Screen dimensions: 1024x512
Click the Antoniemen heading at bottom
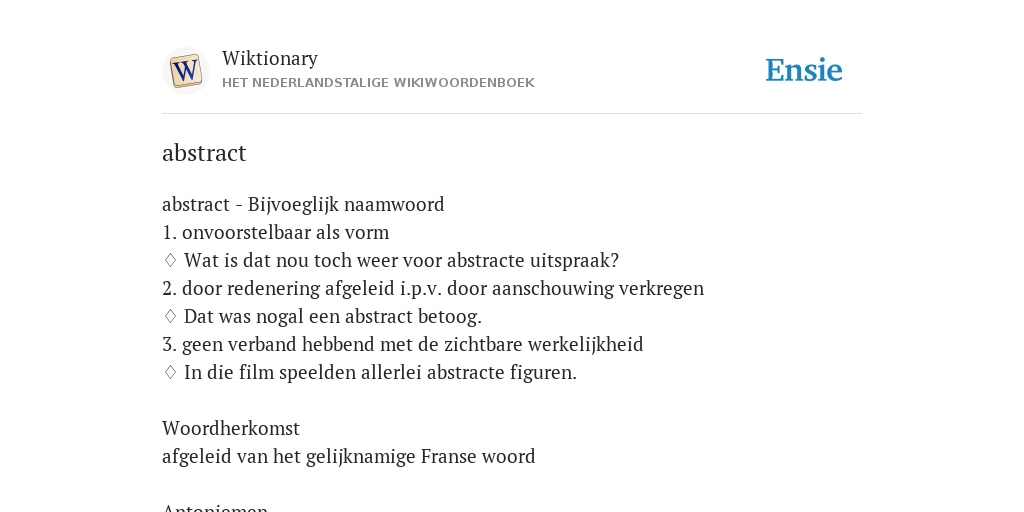tap(215, 507)
